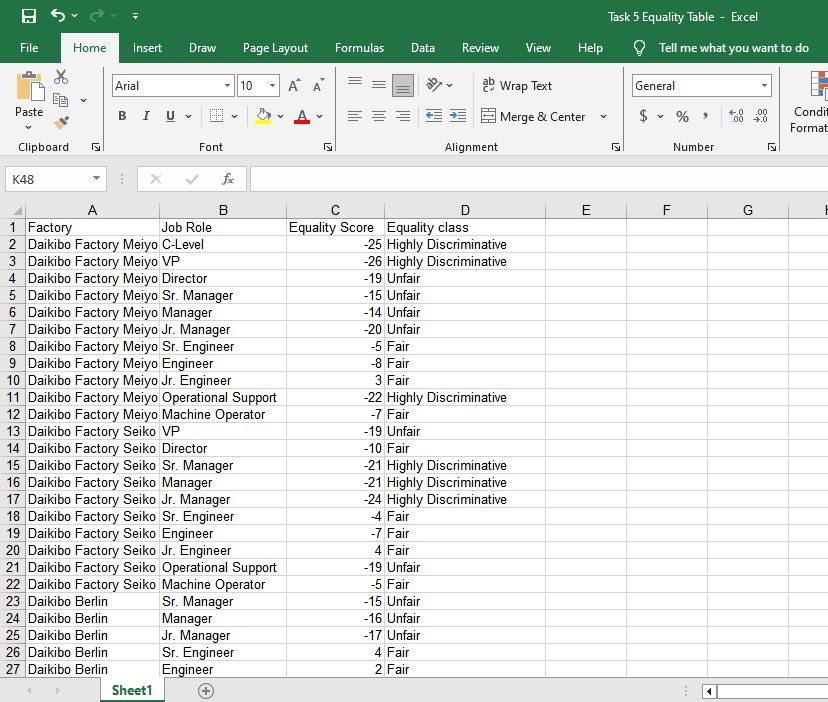Open the Paste options arrow below Paste
This screenshot has height=702, width=828.
pyautogui.click(x=29, y=127)
